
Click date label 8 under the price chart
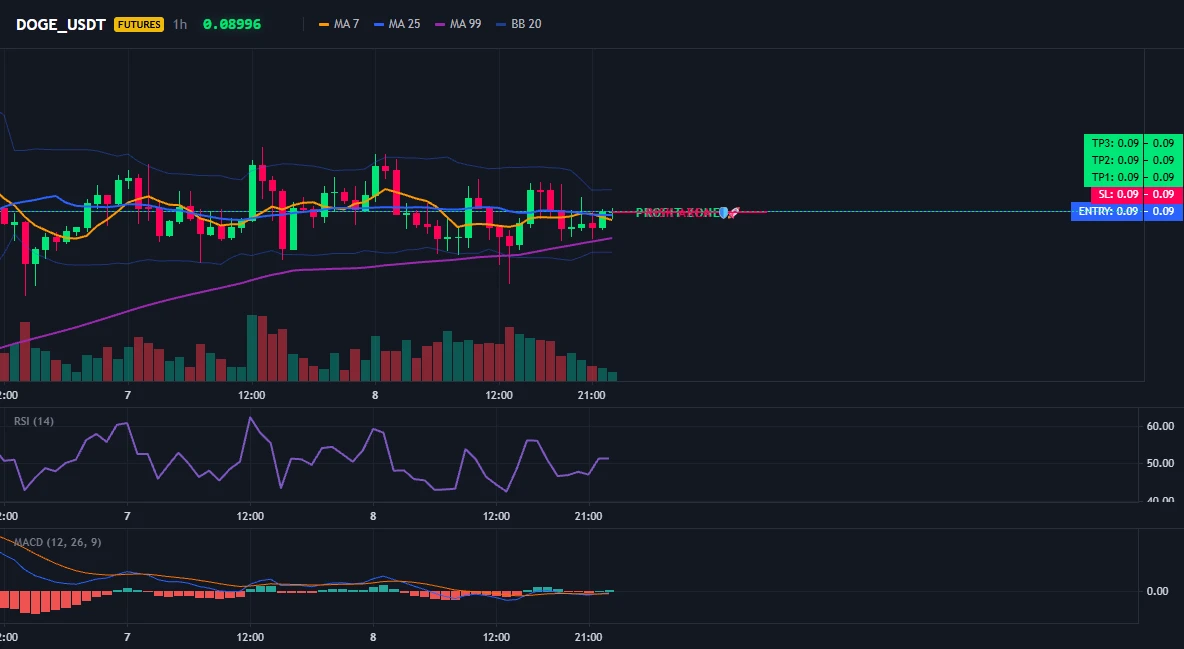(x=375, y=395)
